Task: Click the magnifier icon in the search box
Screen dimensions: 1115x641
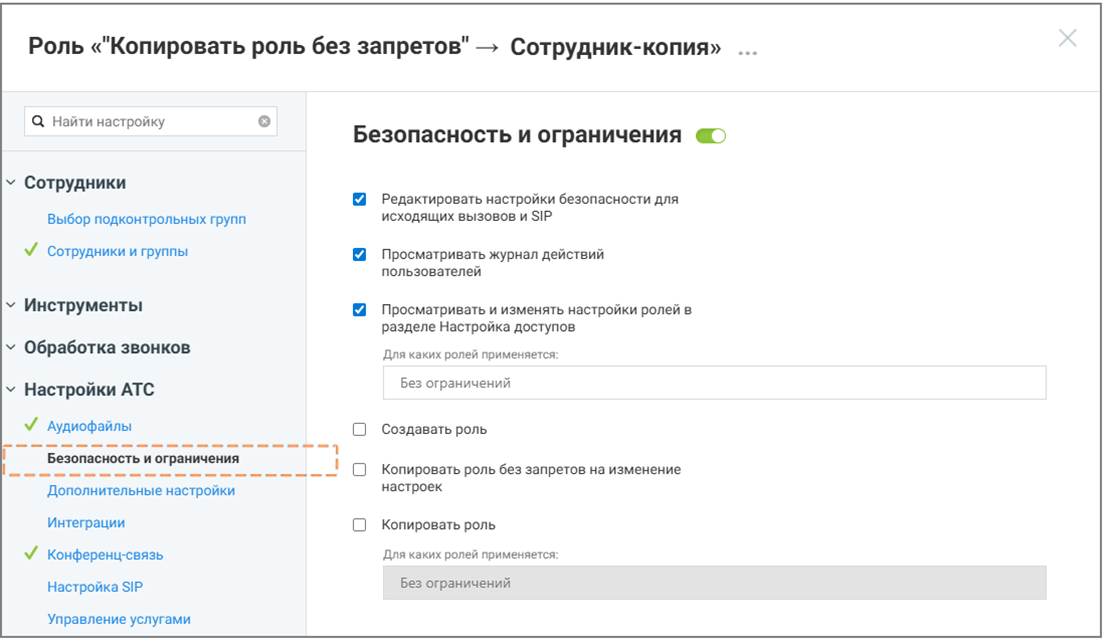Action: 38,122
